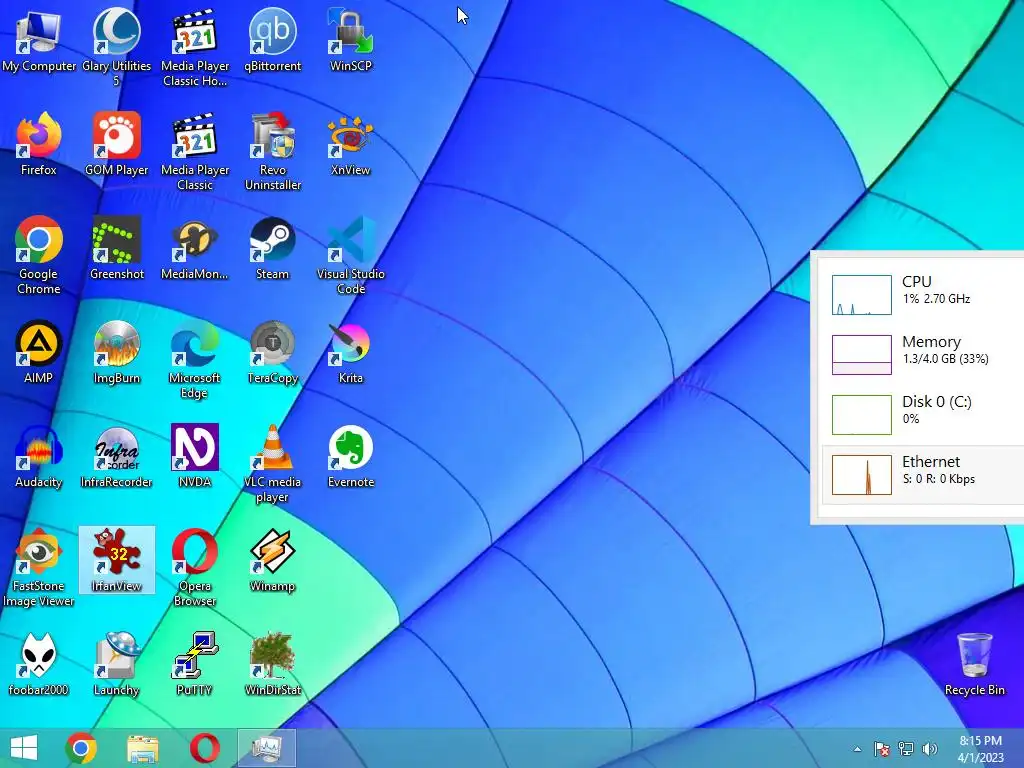Select the Firefox desktop icon
The image size is (1024, 768).
(x=39, y=144)
